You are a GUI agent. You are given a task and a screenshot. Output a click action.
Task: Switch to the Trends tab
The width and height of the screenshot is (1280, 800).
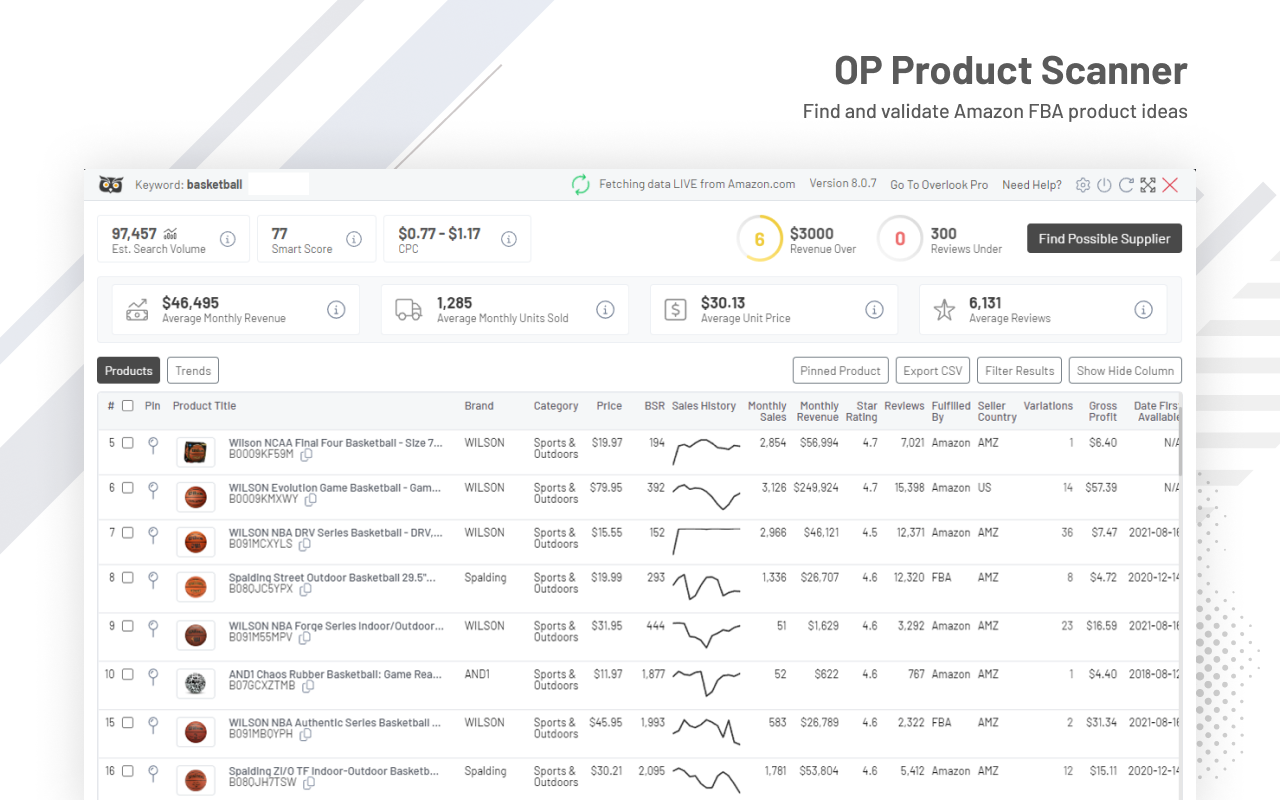click(192, 370)
